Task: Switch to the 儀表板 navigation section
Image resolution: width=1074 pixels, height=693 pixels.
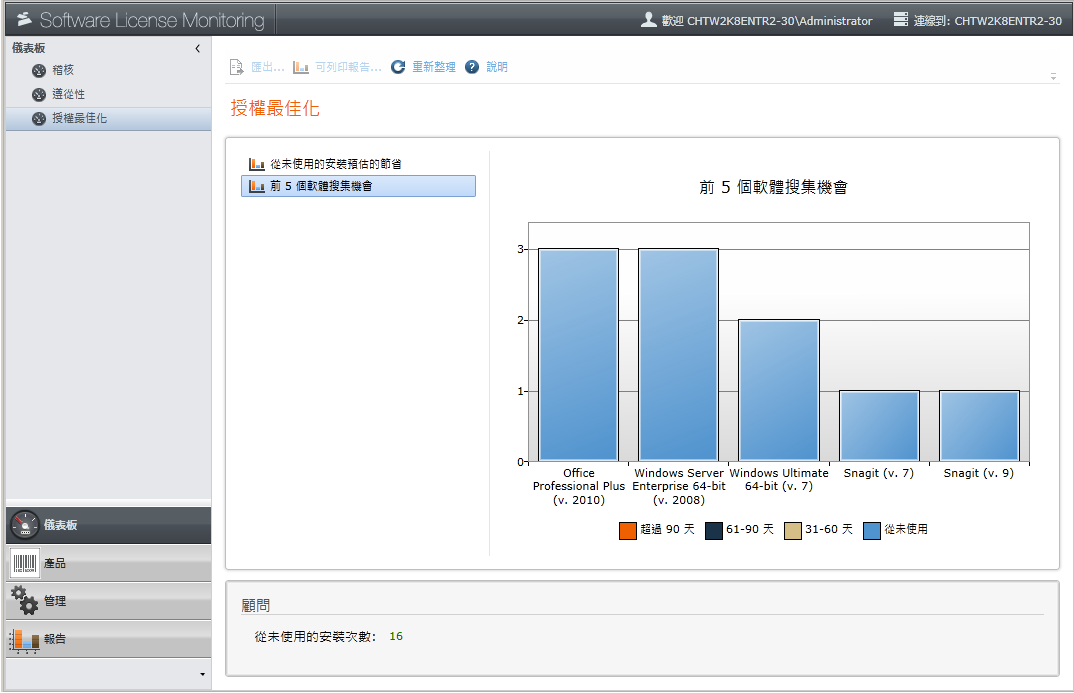Action: pyautogui.click(x=108, y=525)
